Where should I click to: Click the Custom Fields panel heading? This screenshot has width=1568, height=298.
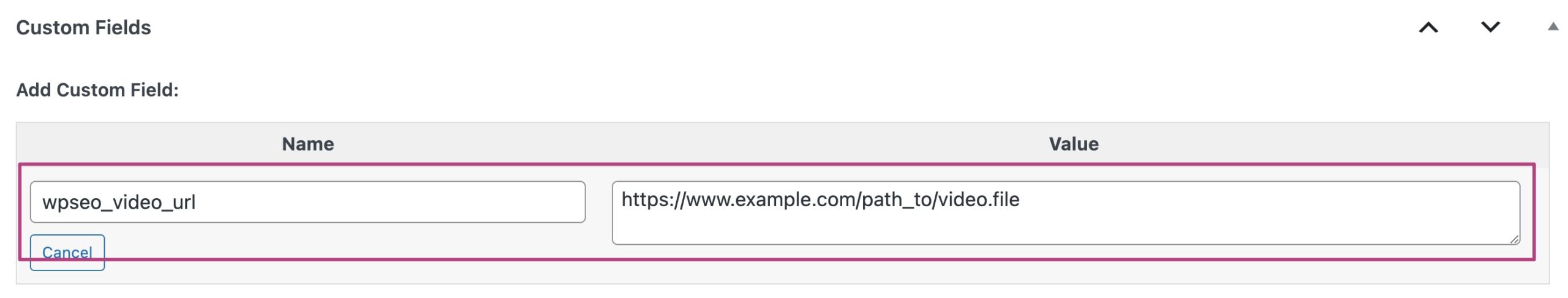(x=83, y=28)
